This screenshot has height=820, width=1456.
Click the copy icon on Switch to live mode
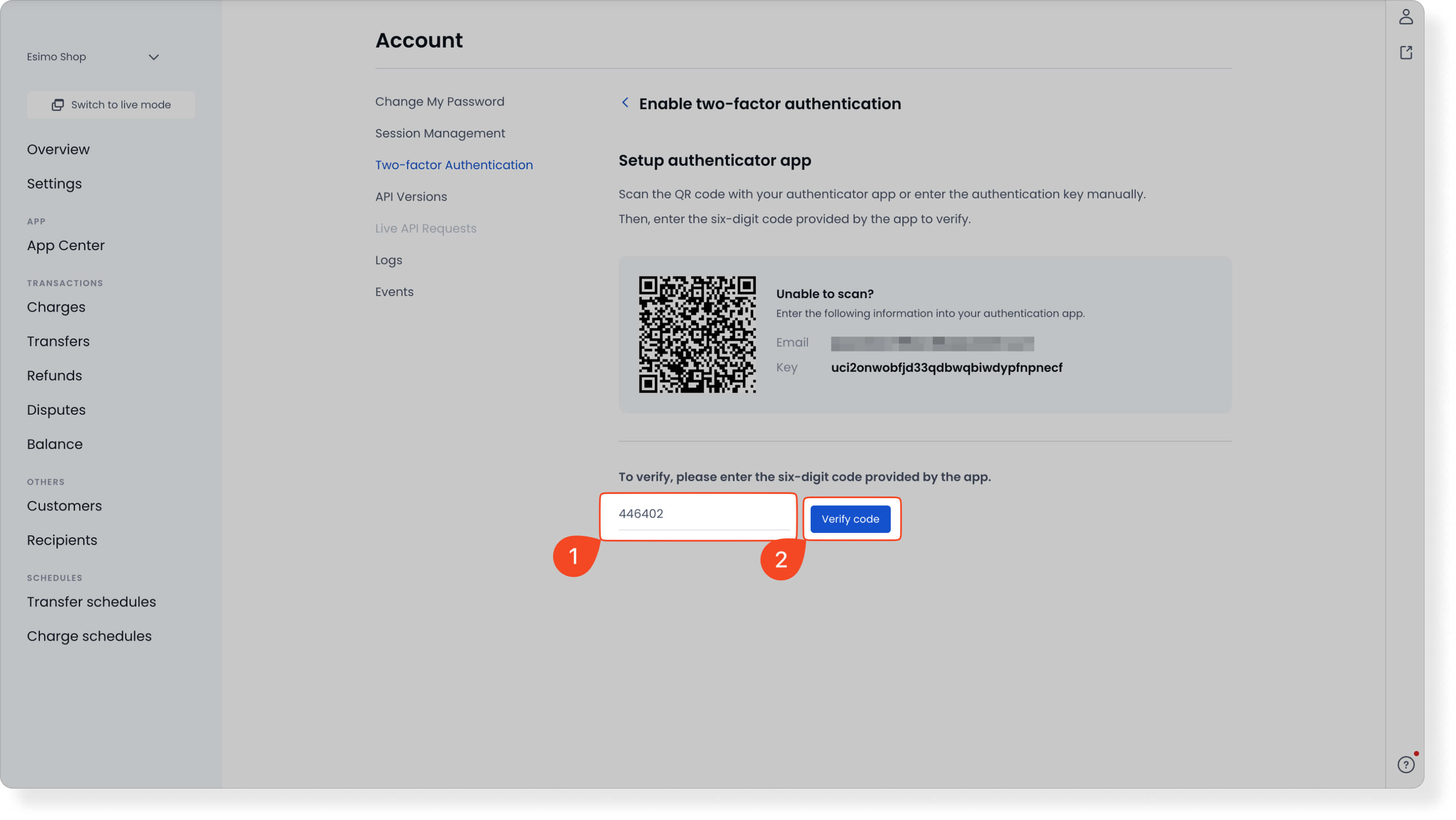coord(58,105)
